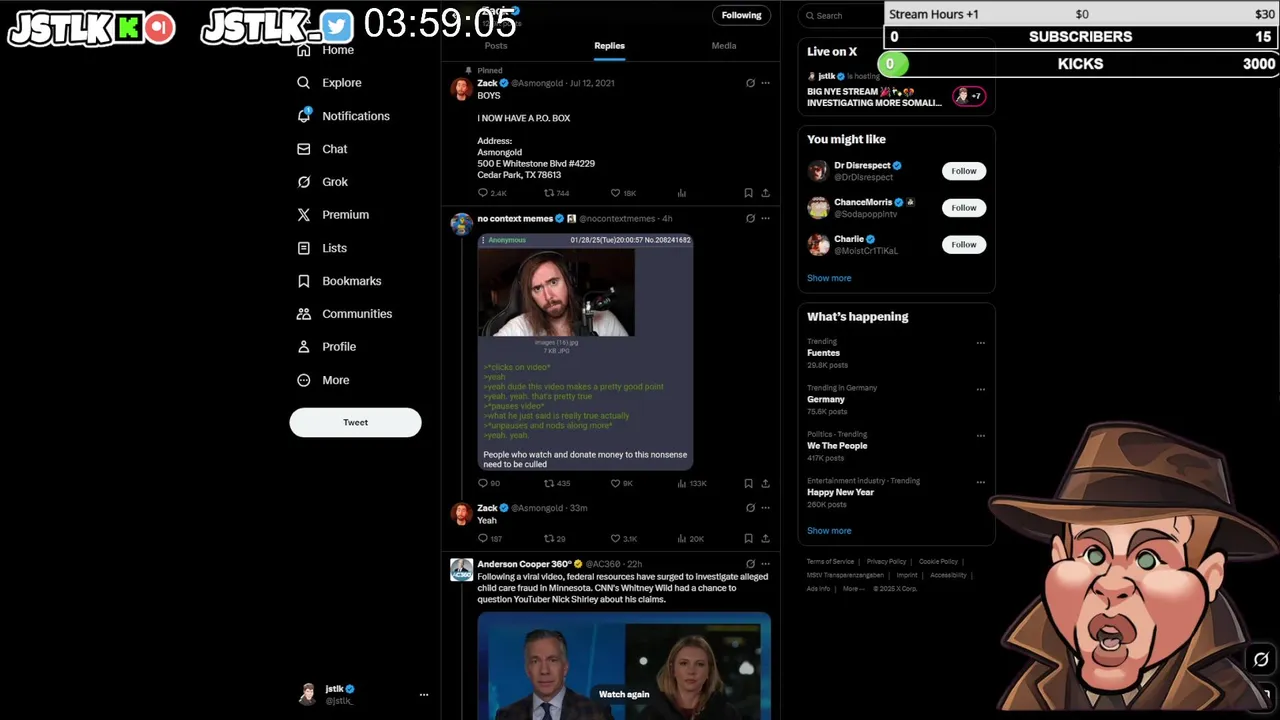Open Notifications from the sidebar
This screenshot has width=1280, height=720.
click(x=344, y=116)
